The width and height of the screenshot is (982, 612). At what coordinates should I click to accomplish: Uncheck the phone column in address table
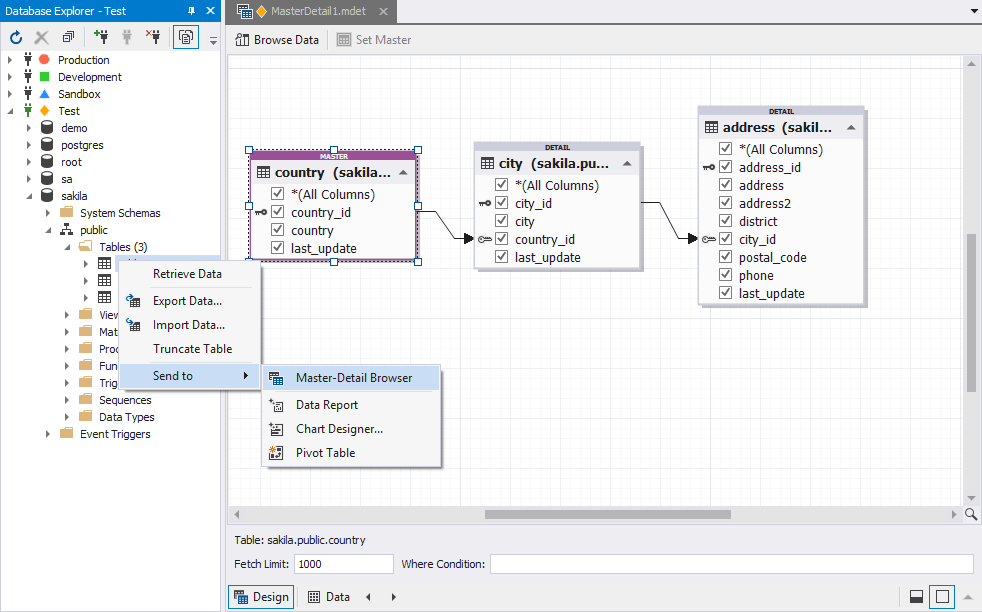coord(725,275)
